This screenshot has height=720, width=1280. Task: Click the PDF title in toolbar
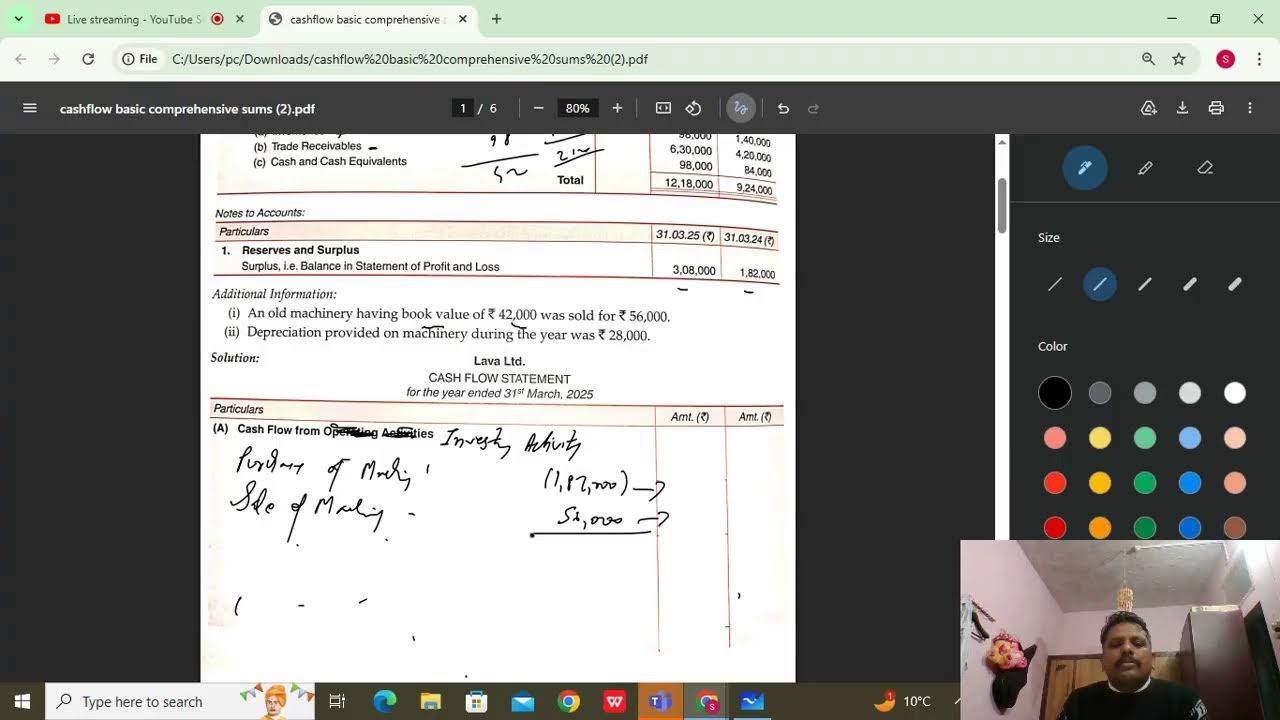[x=187, y=108]
